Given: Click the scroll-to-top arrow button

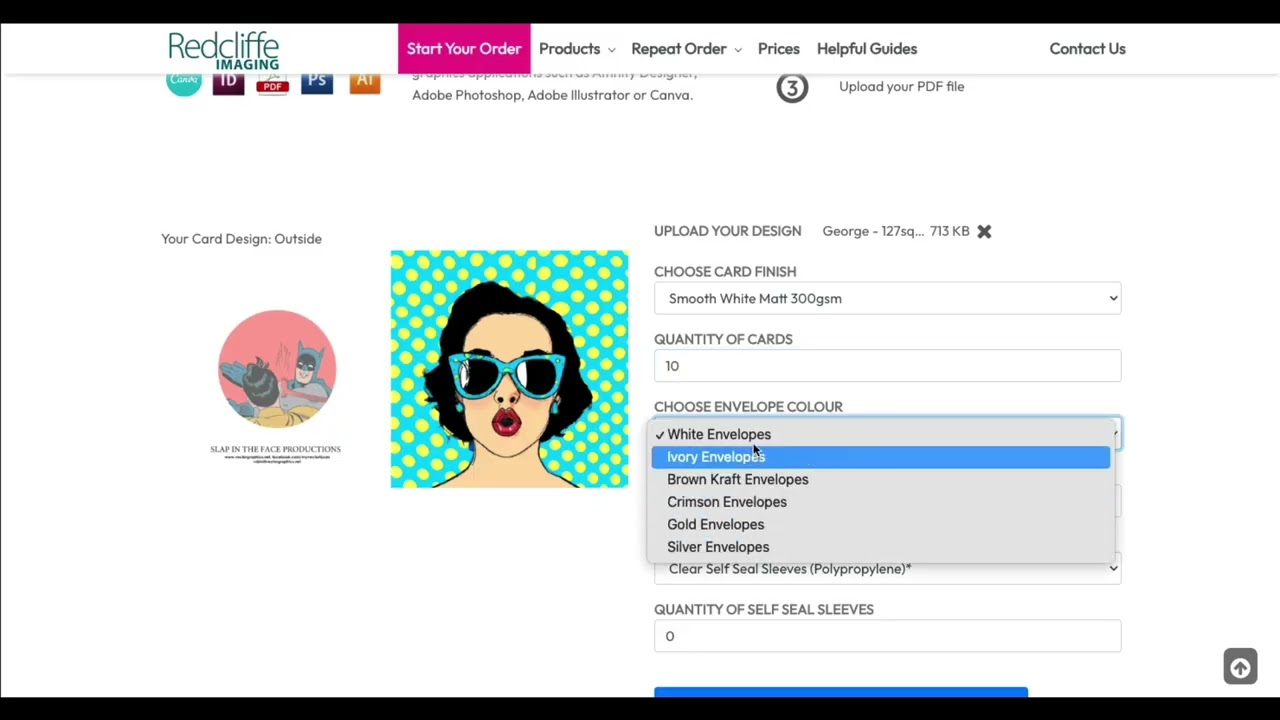Looking at the screenshot, I should click(x=1240, y=667).
